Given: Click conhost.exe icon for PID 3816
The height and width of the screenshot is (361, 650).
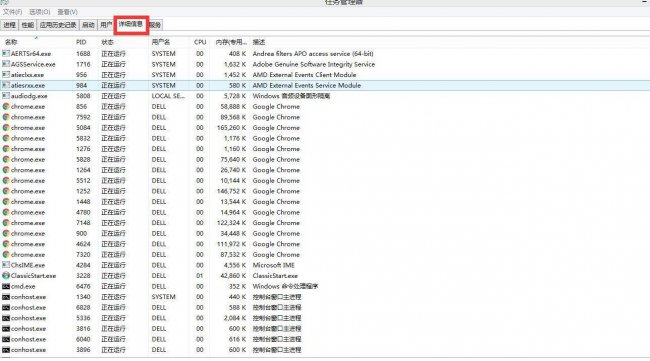Looking at the screenshot, I should click(6, 329).
